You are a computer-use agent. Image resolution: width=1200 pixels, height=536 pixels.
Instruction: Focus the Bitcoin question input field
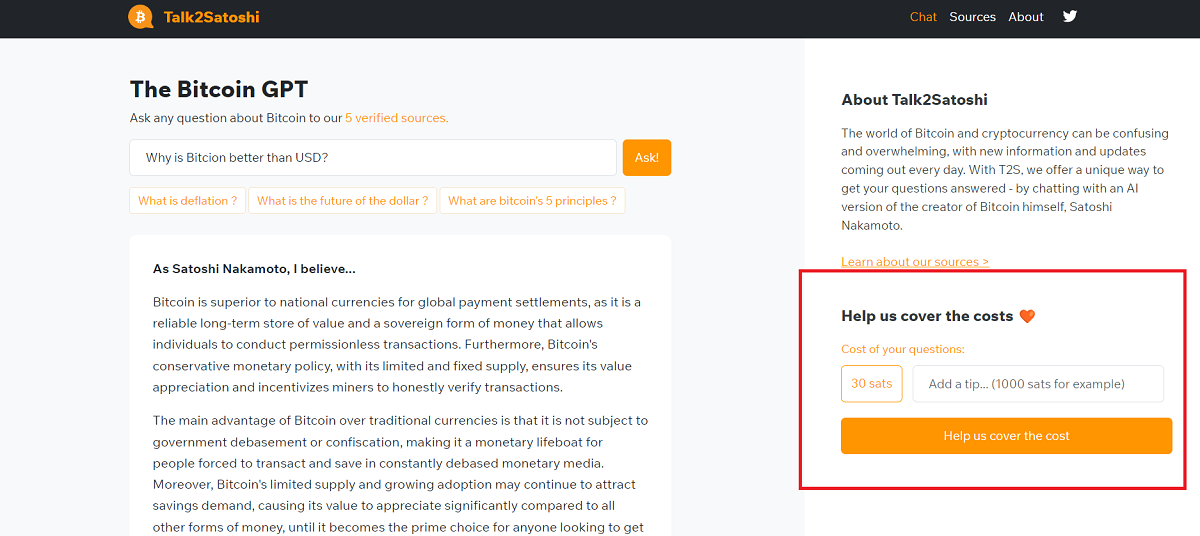(373, 158)
